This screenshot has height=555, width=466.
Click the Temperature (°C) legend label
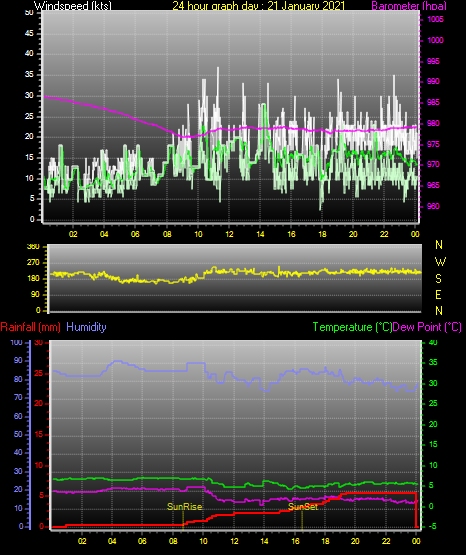352,327
